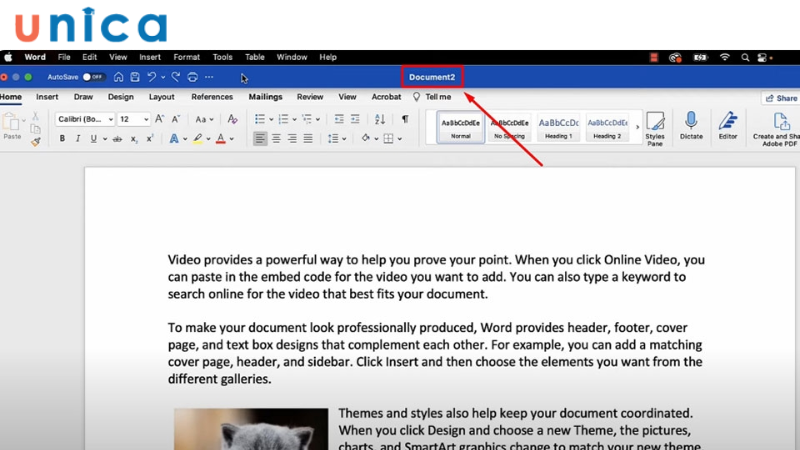Image resolution: width=800 pixels, height=450 pixels.
Task: Open the Change Case Aa dropdown
Action: pos(204,119)
